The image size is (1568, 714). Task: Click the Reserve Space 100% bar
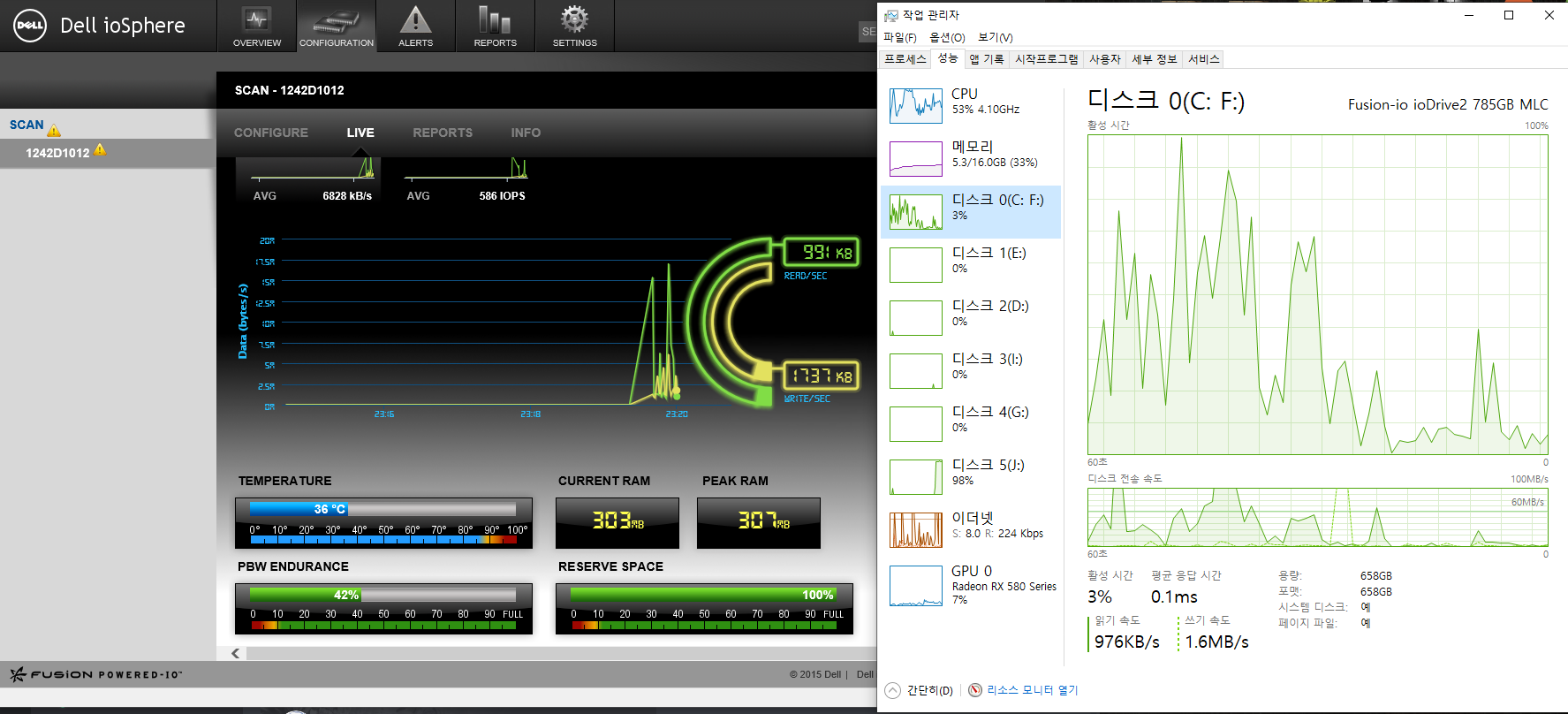[703, 595]
